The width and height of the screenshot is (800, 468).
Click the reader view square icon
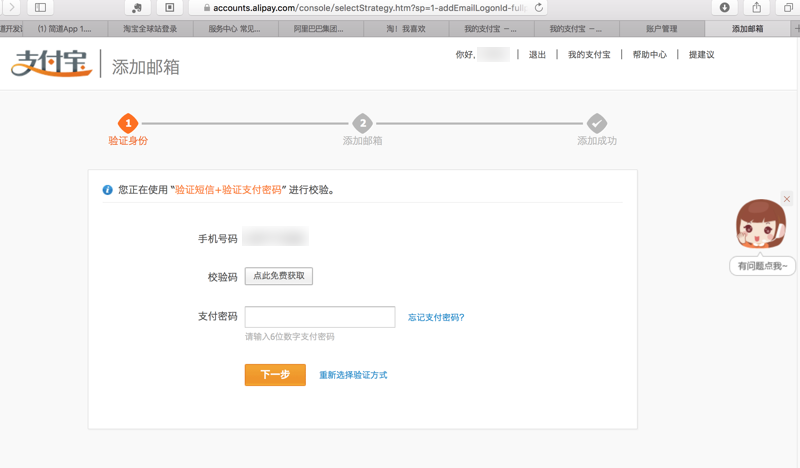(170, 7)
